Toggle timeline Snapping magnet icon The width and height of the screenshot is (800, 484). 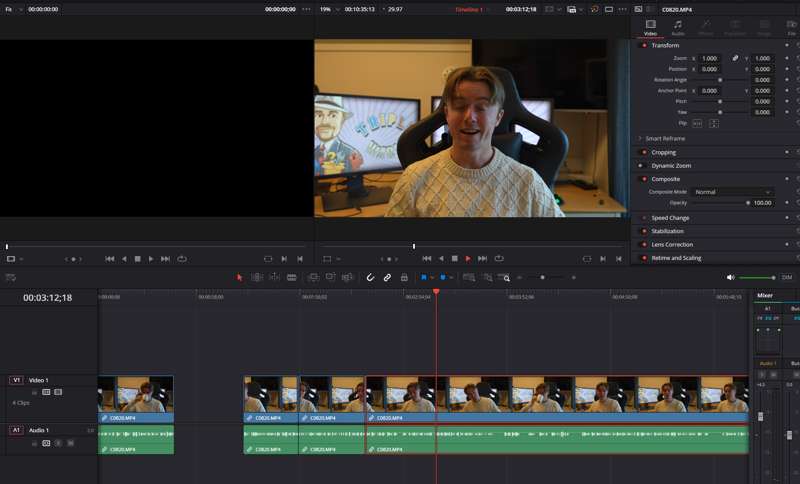[370, 277]
